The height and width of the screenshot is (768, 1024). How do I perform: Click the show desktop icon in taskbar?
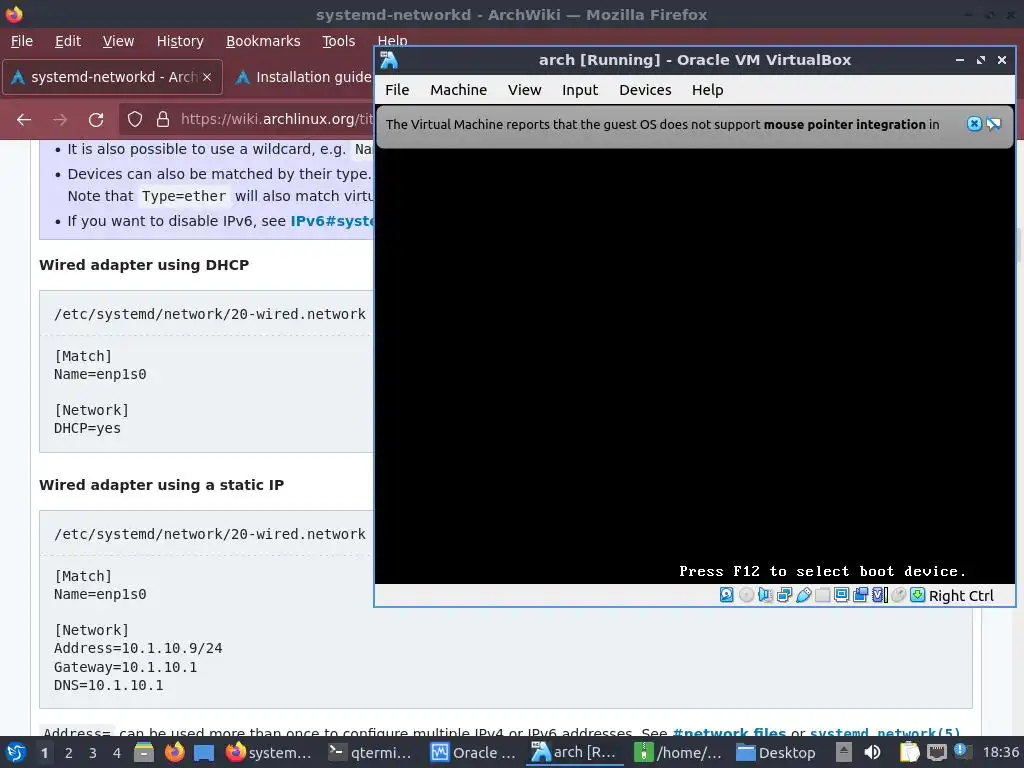pyautogui.click(x=204, y=753)
